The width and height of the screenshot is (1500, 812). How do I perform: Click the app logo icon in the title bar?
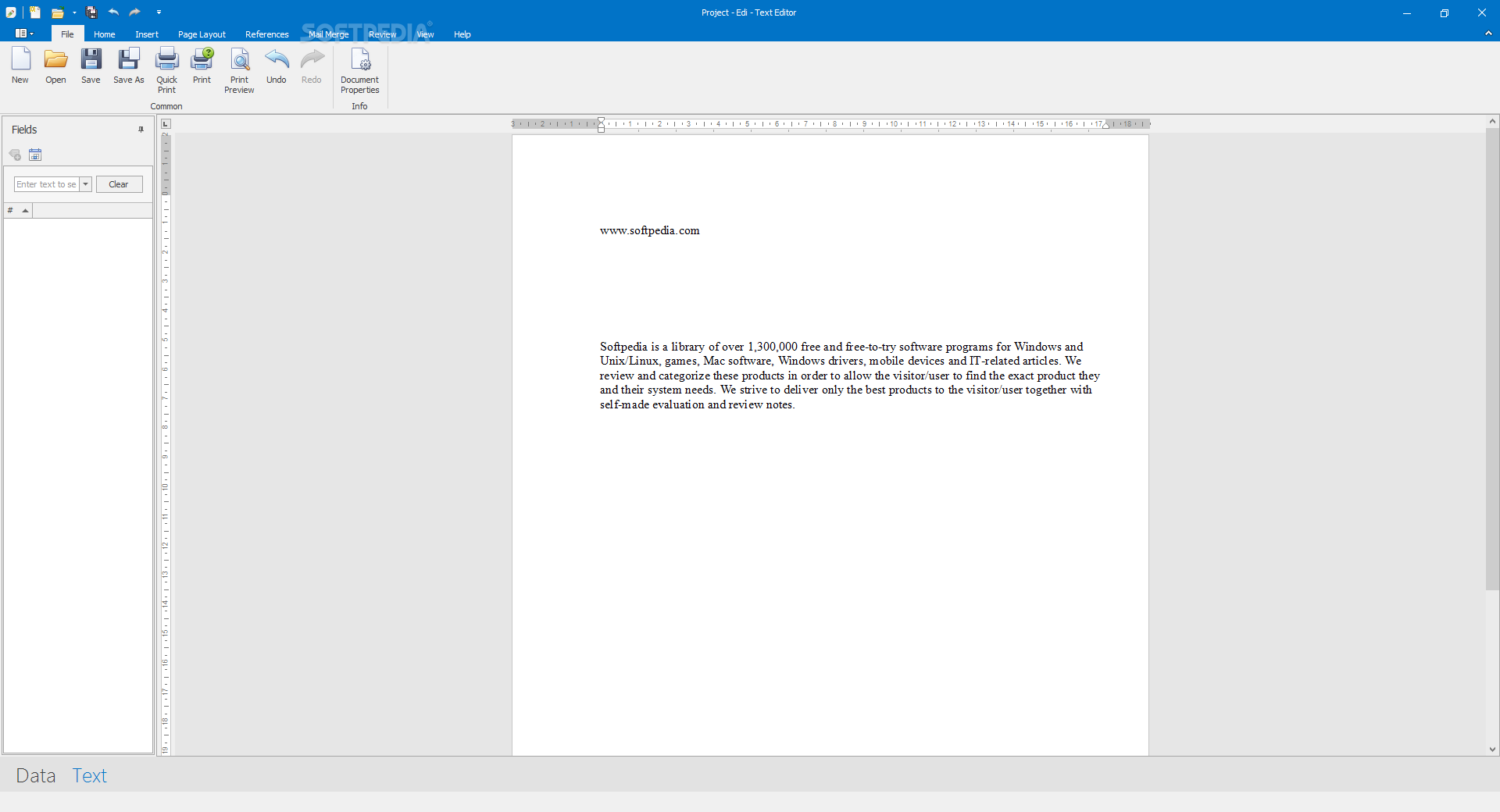coord(11,12)
